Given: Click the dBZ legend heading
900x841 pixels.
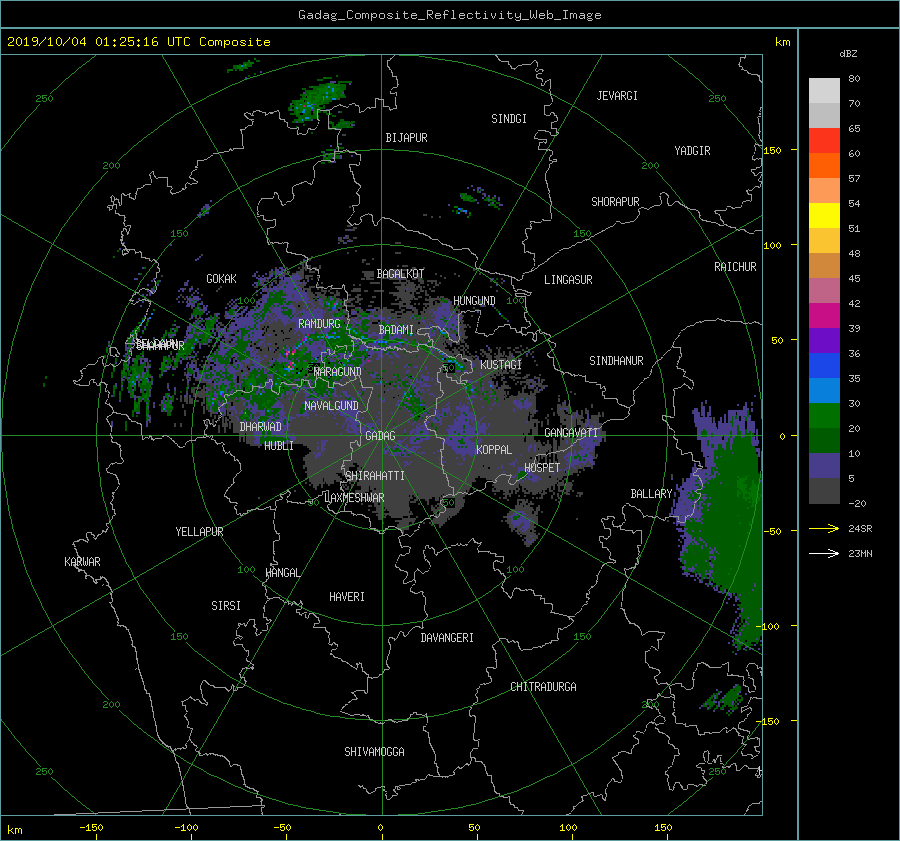Looking at the screenshot, I should (x=848, y=53).
